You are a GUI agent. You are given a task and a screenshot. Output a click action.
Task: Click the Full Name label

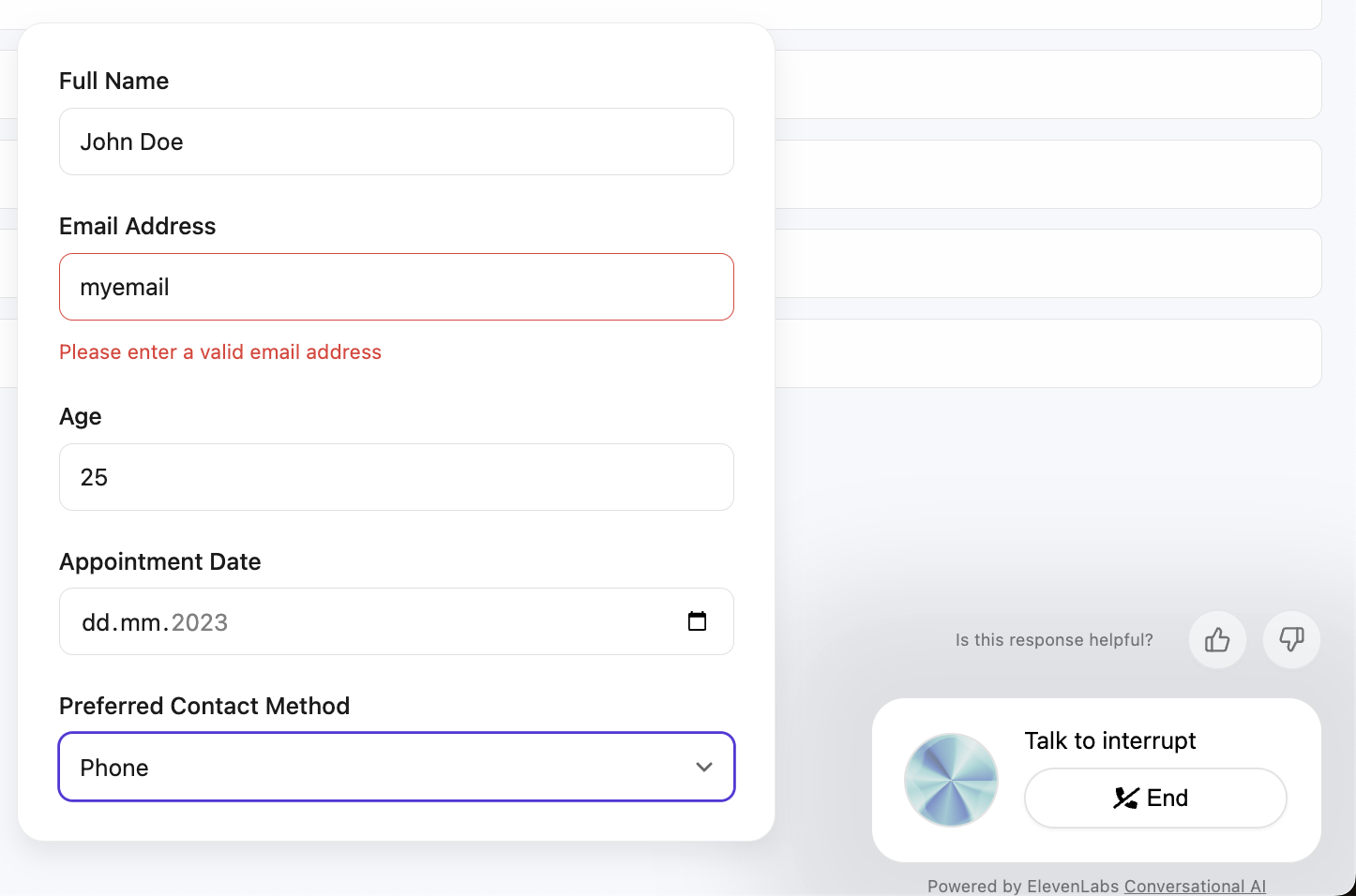point(113,82)
